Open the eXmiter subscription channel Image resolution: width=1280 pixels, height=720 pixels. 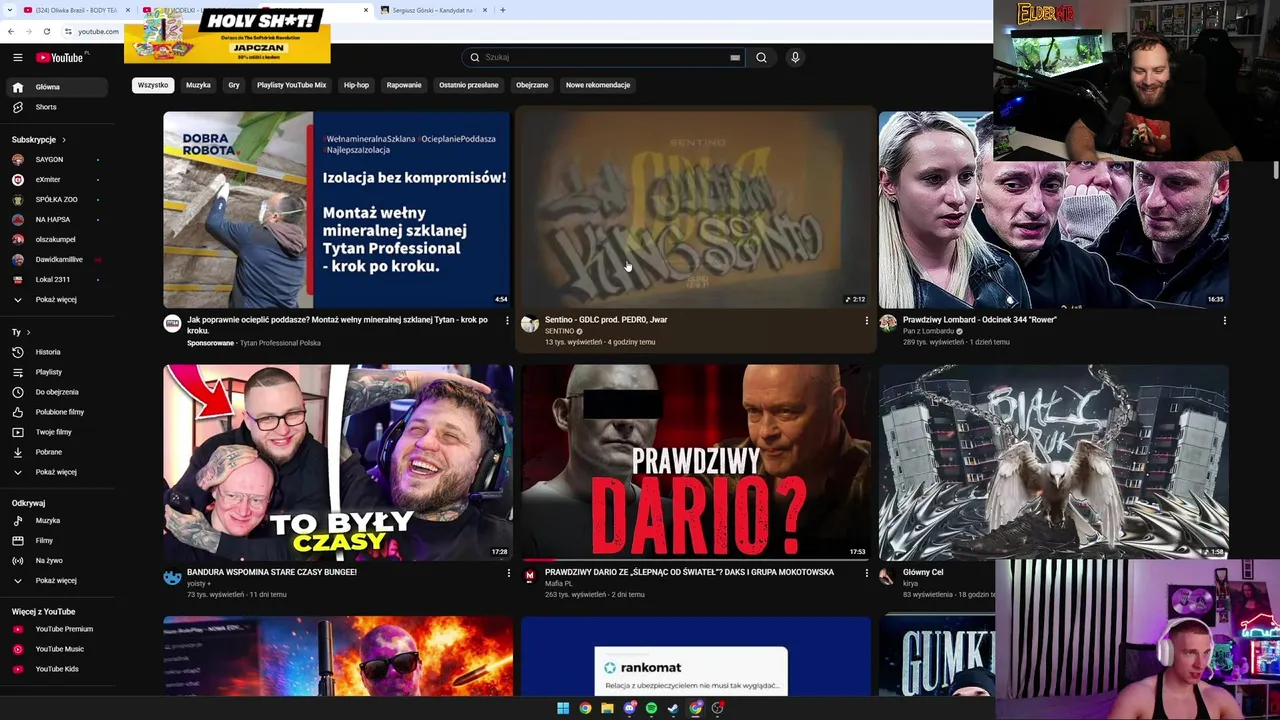(x=57, y=180)
